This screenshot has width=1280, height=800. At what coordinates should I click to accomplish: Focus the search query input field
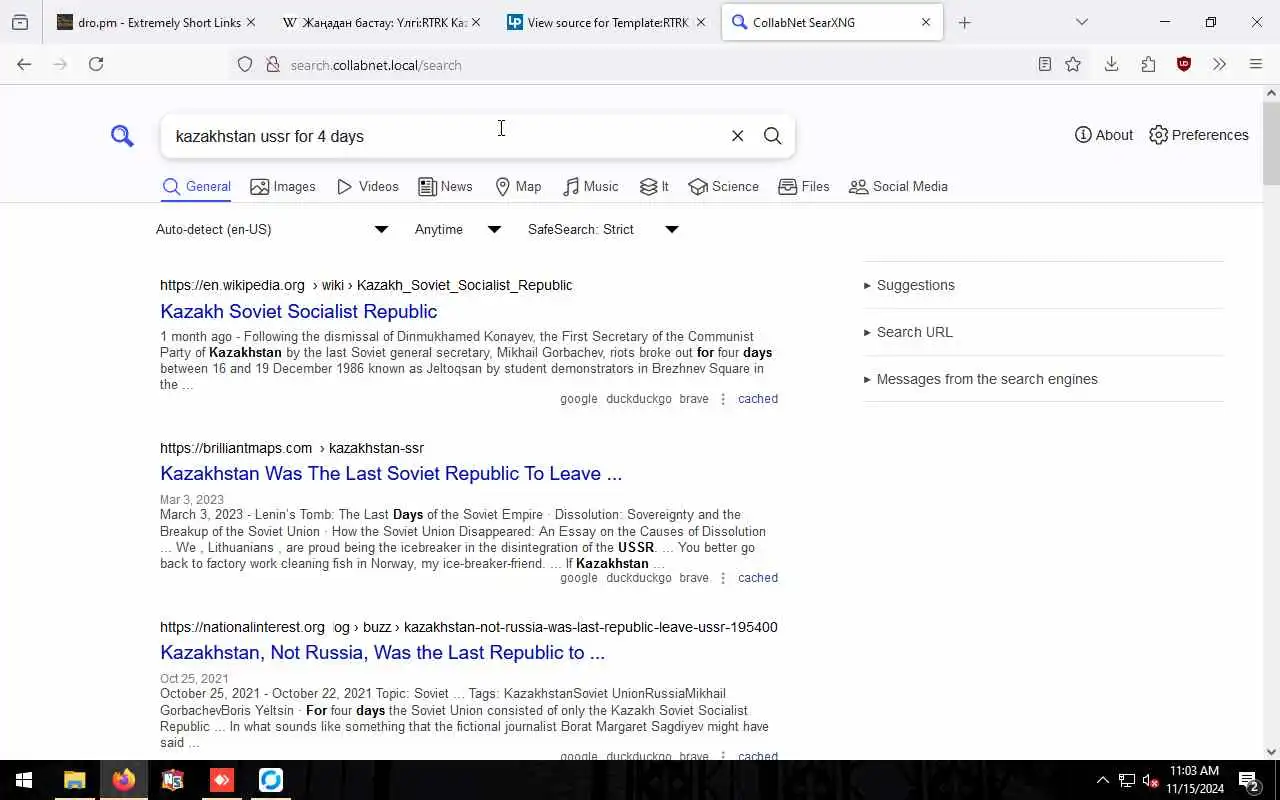click(445, 136)
